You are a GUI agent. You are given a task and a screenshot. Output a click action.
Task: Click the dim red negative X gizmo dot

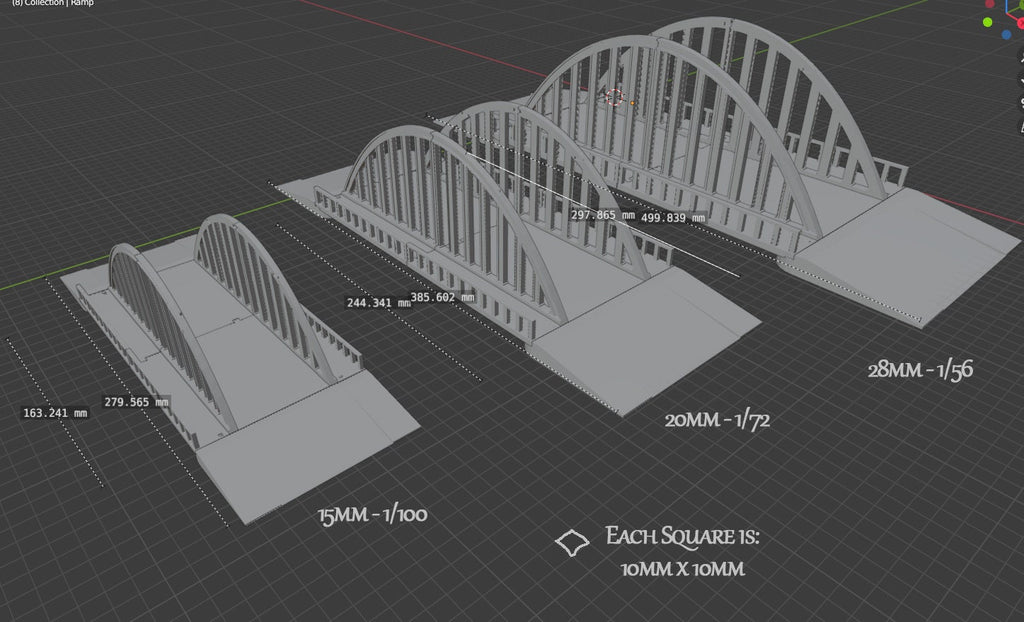[x=988, y=3]
